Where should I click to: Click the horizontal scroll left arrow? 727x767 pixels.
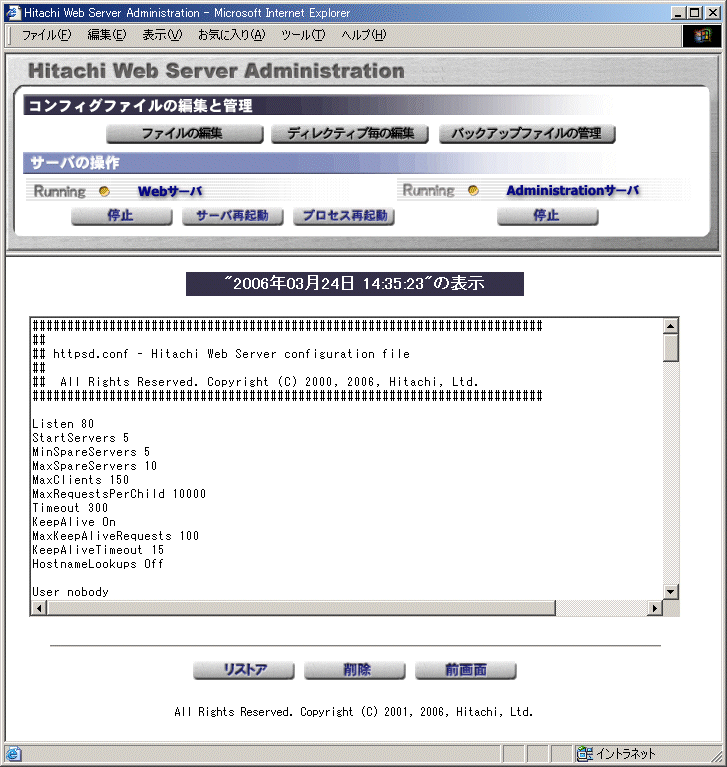[x=39, y=608]
